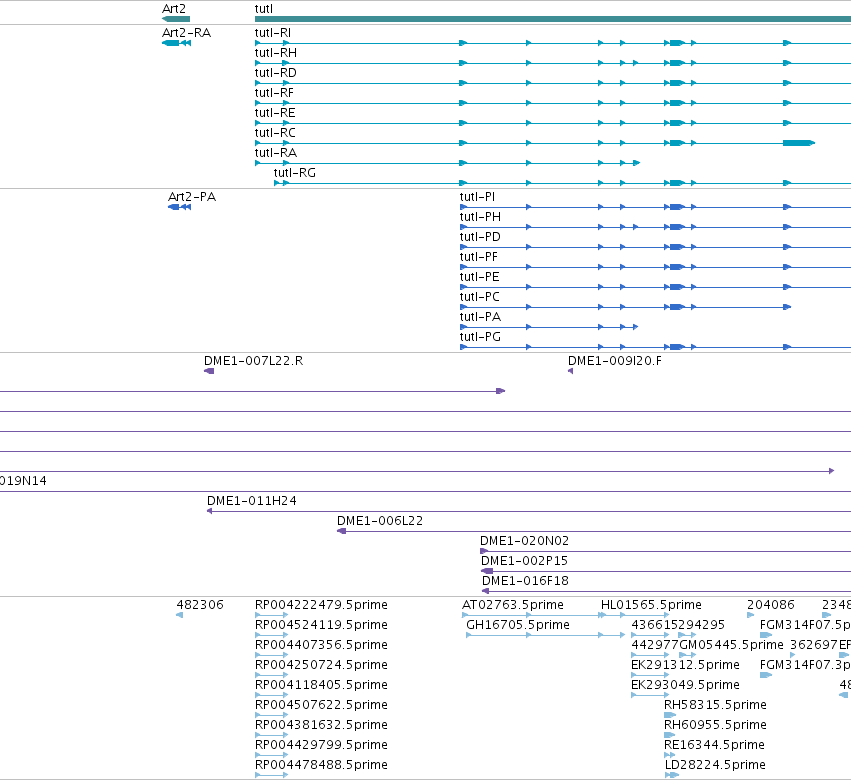The width and height of the screenshot is (851, 780).
Task: Click the DME1-016F18 BAC label
Action: coord(525,581)
